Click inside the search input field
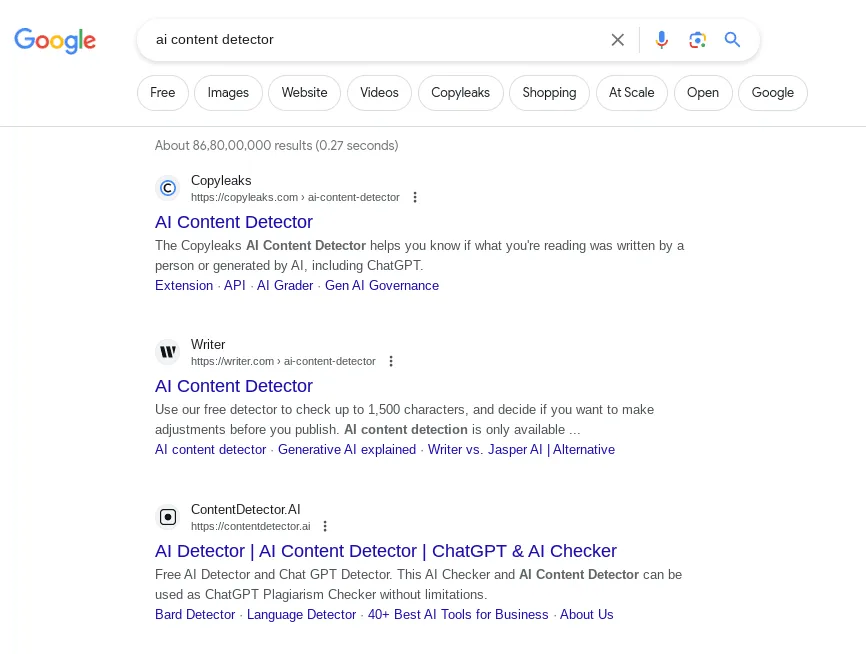 (x=380, y=40)
